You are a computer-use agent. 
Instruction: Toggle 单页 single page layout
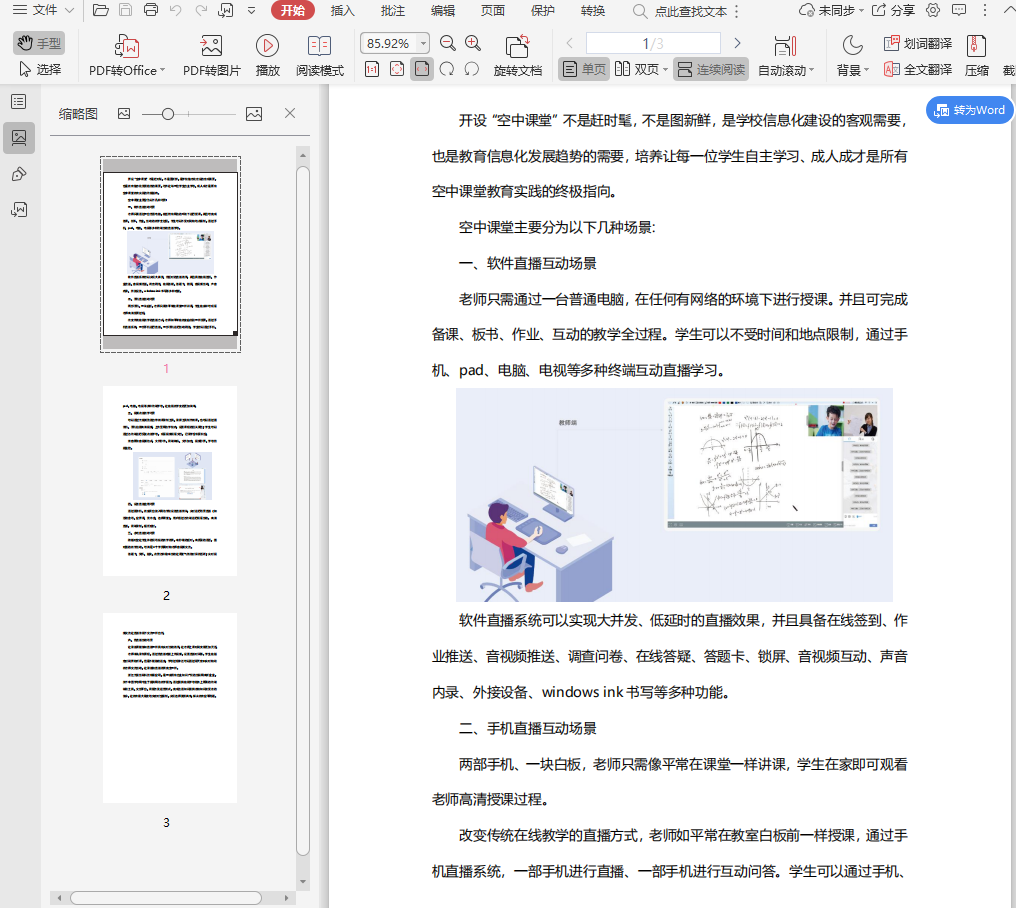click(x=584, y=69)
